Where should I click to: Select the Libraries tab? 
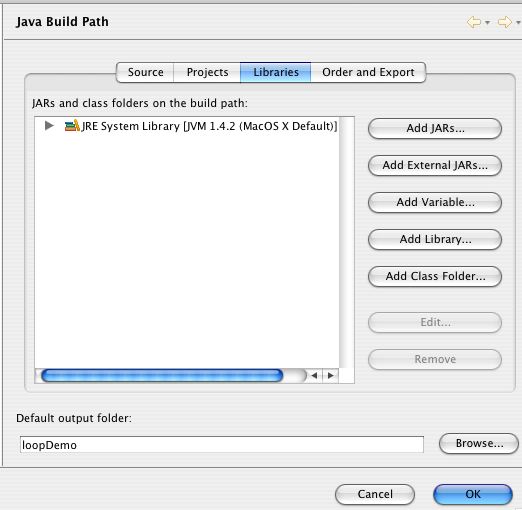tap(276, 72)
